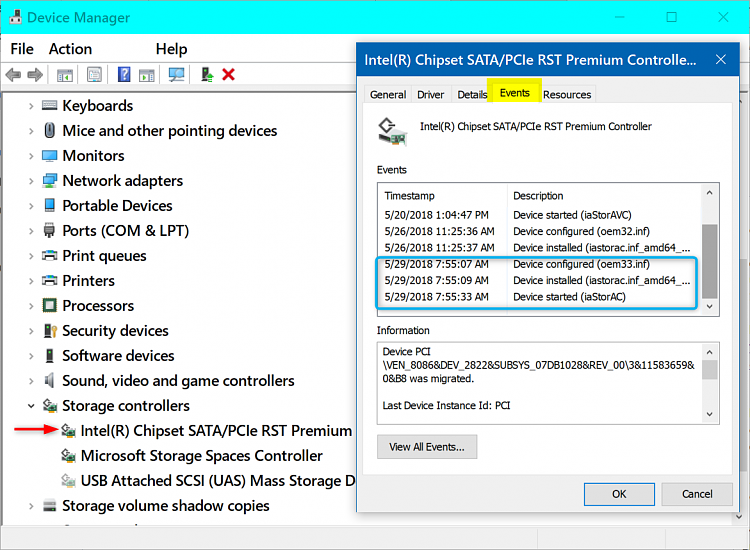Click Scan for hardware changes monitor icon
The image size is (750, 550).
point(176,75)
